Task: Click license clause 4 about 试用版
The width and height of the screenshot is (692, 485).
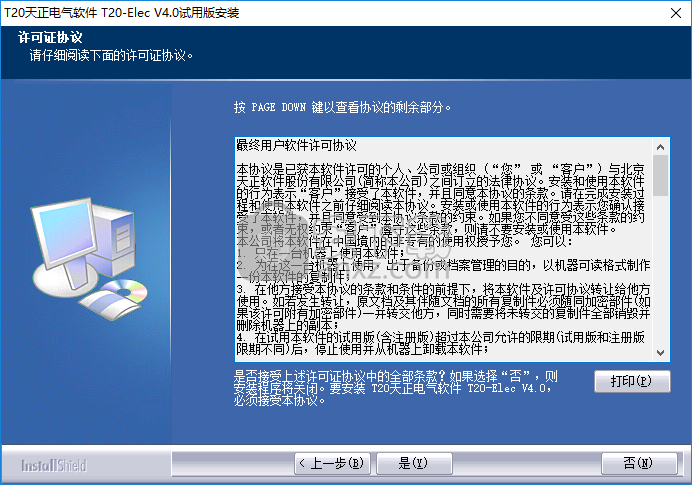Action: [x=441, y=343]
